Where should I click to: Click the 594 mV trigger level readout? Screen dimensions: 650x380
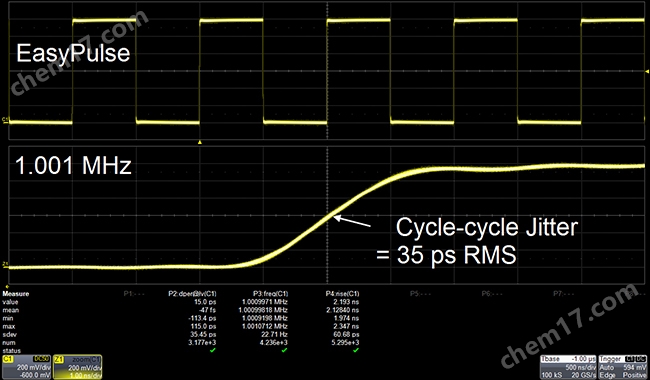(634, 367)
